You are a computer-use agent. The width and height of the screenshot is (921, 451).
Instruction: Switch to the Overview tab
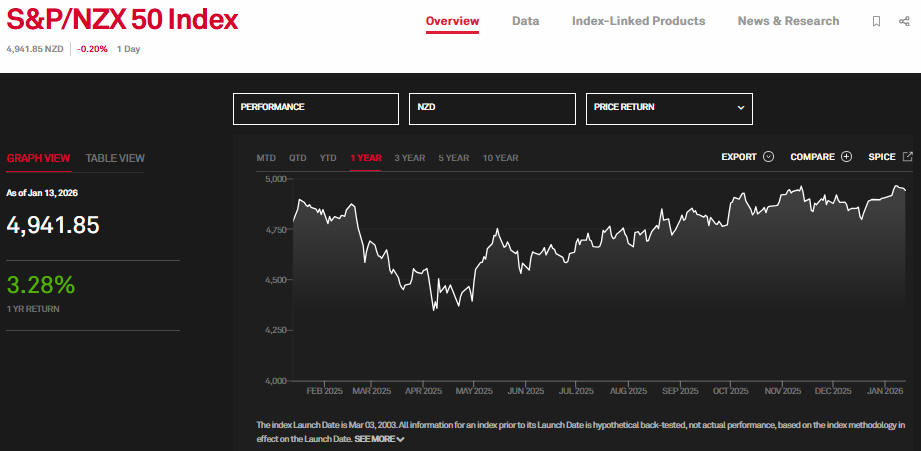pos(452,21)
